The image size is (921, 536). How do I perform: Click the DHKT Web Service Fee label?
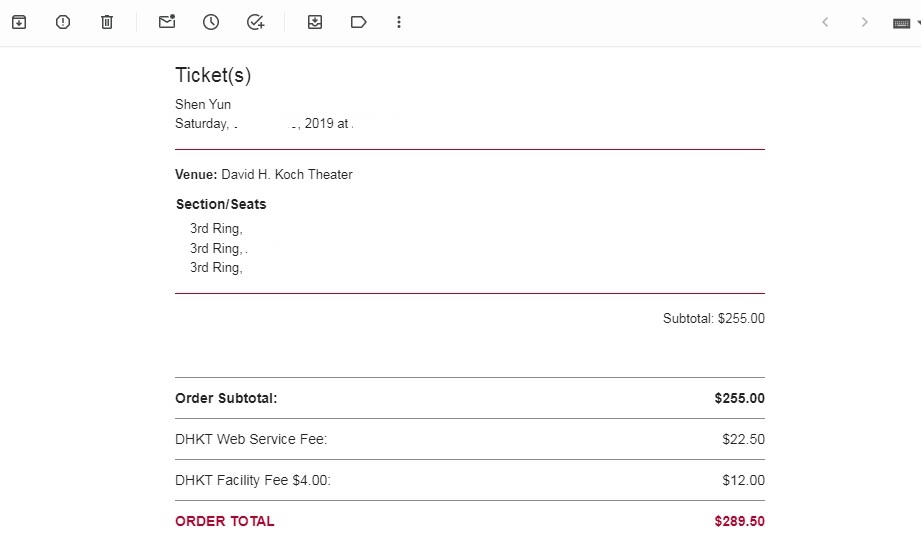pos(251,439)
